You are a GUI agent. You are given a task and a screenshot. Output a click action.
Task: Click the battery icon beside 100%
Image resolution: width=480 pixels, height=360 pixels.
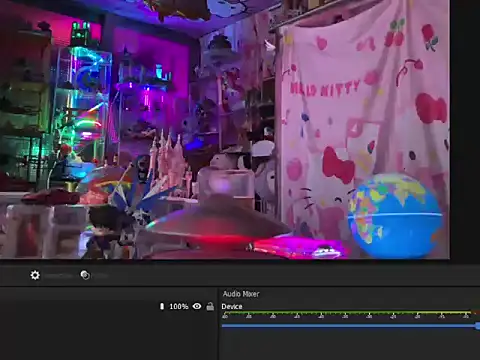click(162, 306)
